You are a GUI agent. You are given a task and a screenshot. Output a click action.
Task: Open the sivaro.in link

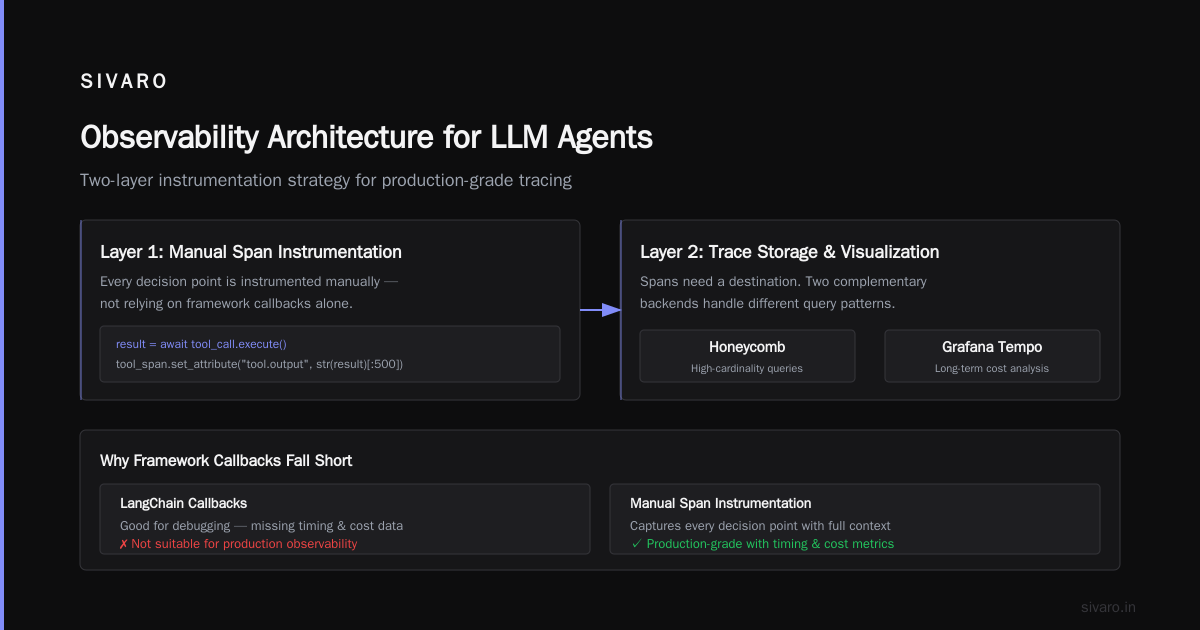click(x=1108, y=607)
